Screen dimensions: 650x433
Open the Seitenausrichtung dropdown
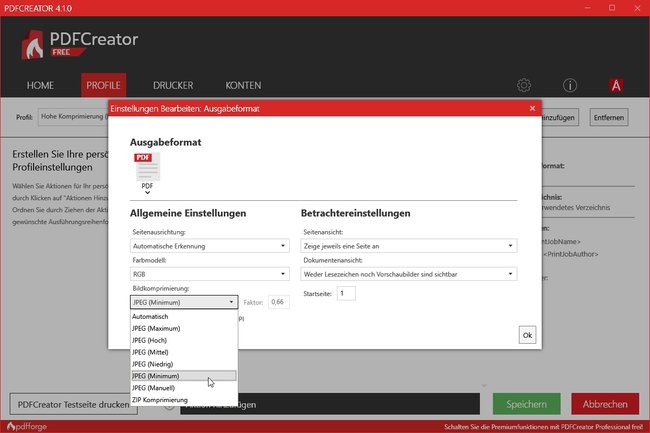(x=209, y=246)
